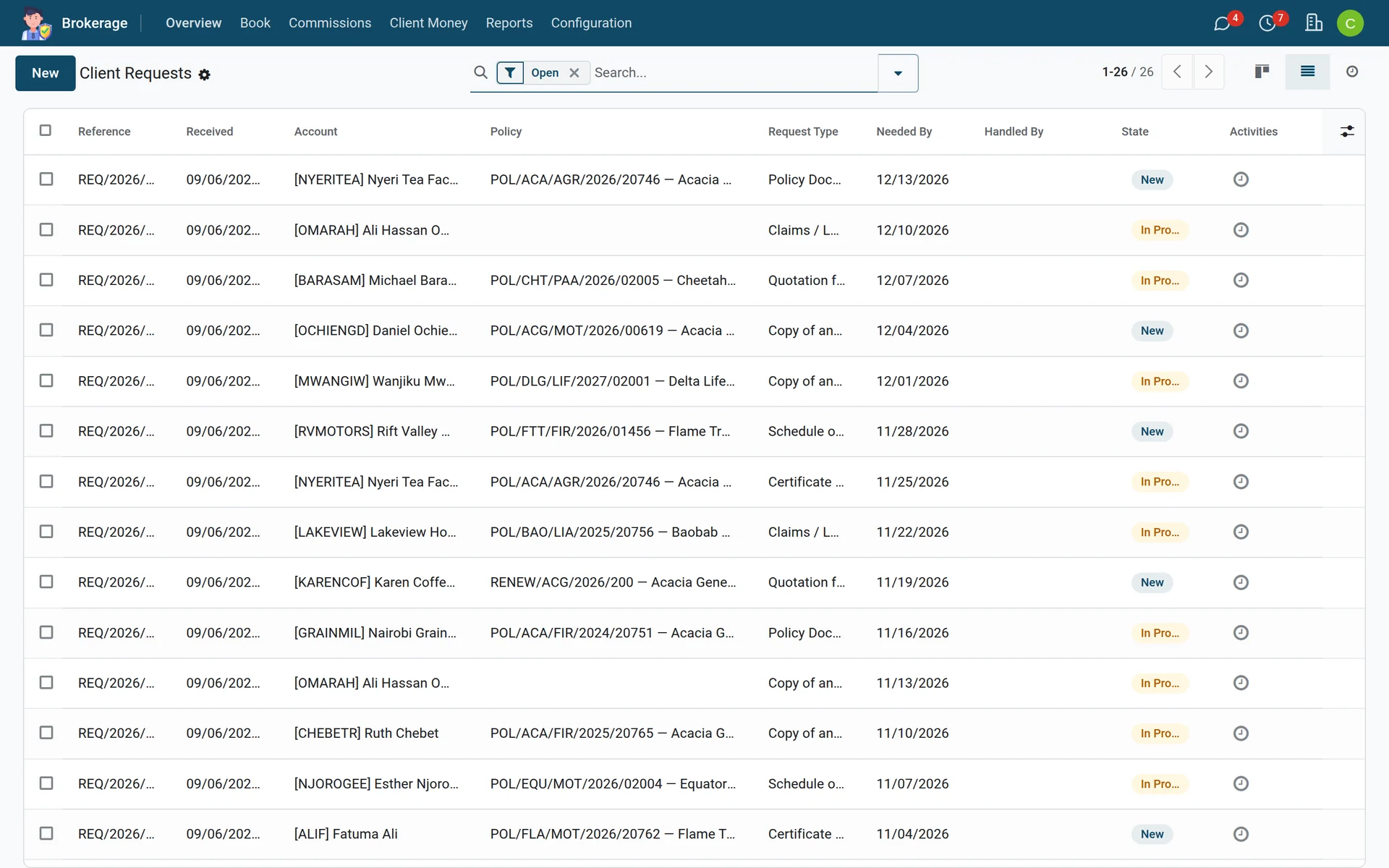This screenshot has height=868, width=1389.
Task: Open the Reports menu
Action: click(x=509, y=23)
